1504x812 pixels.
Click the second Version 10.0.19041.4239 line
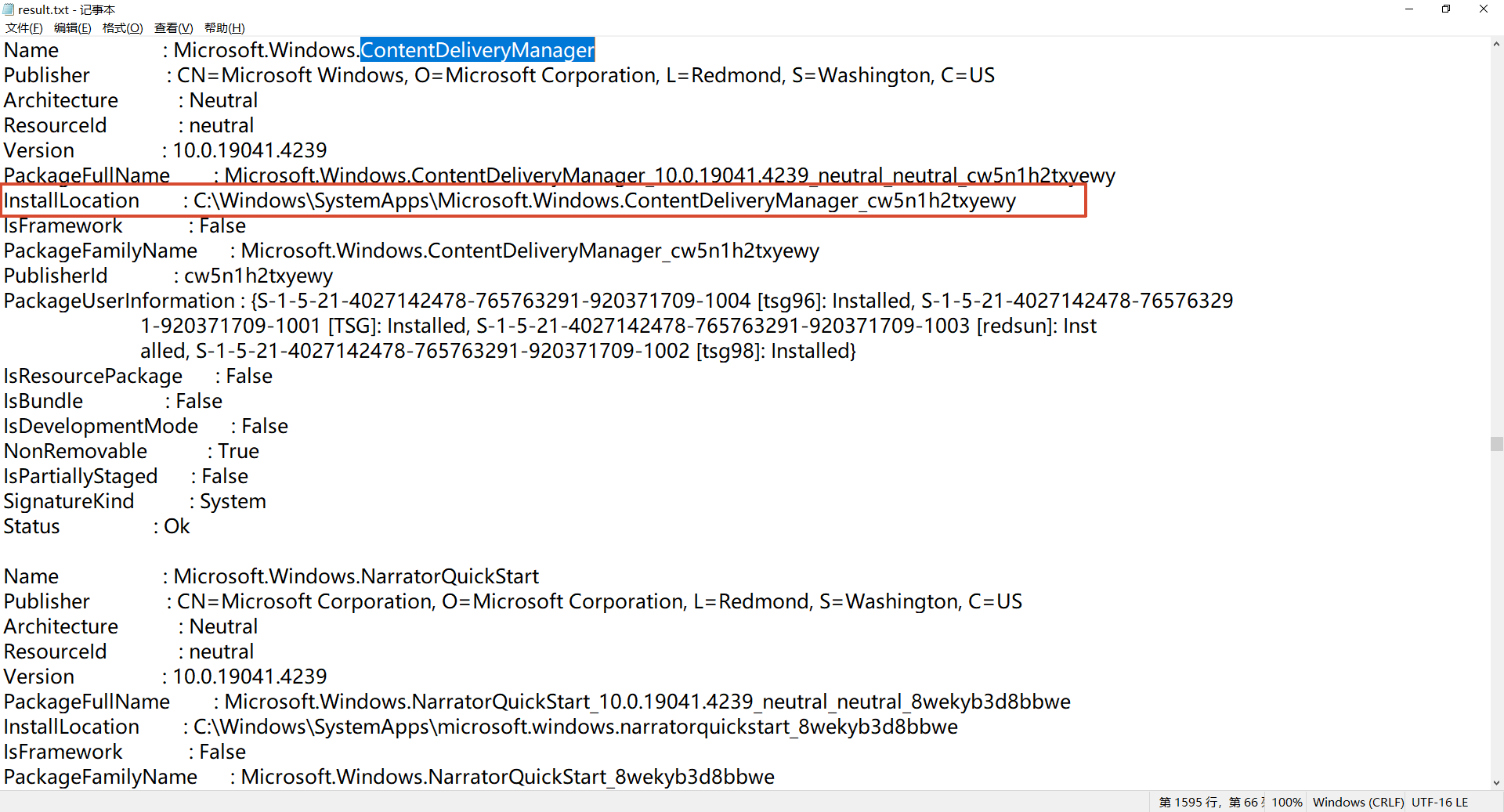(x=165, y=677)
